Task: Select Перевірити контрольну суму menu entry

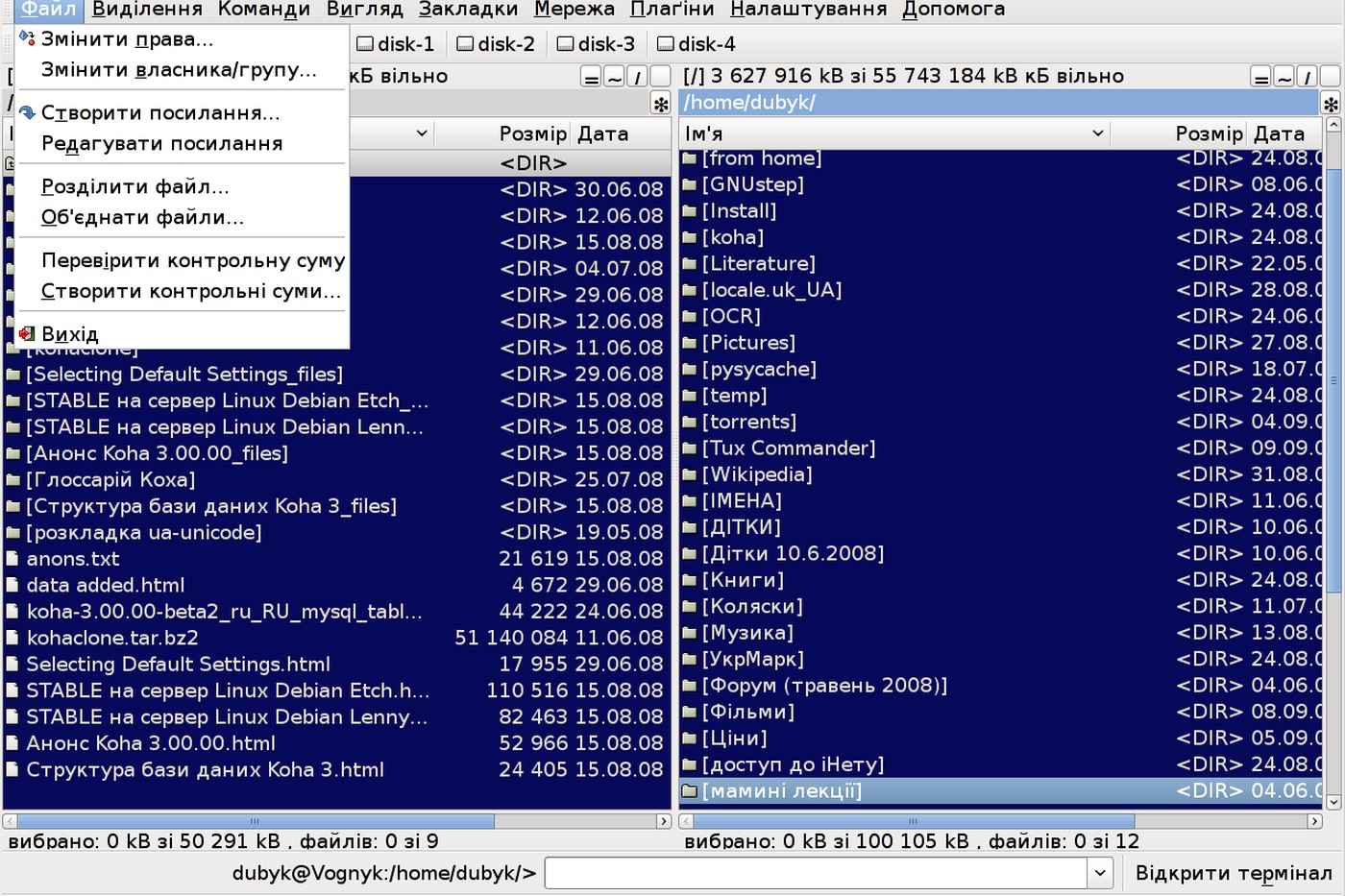Action: 183,260
